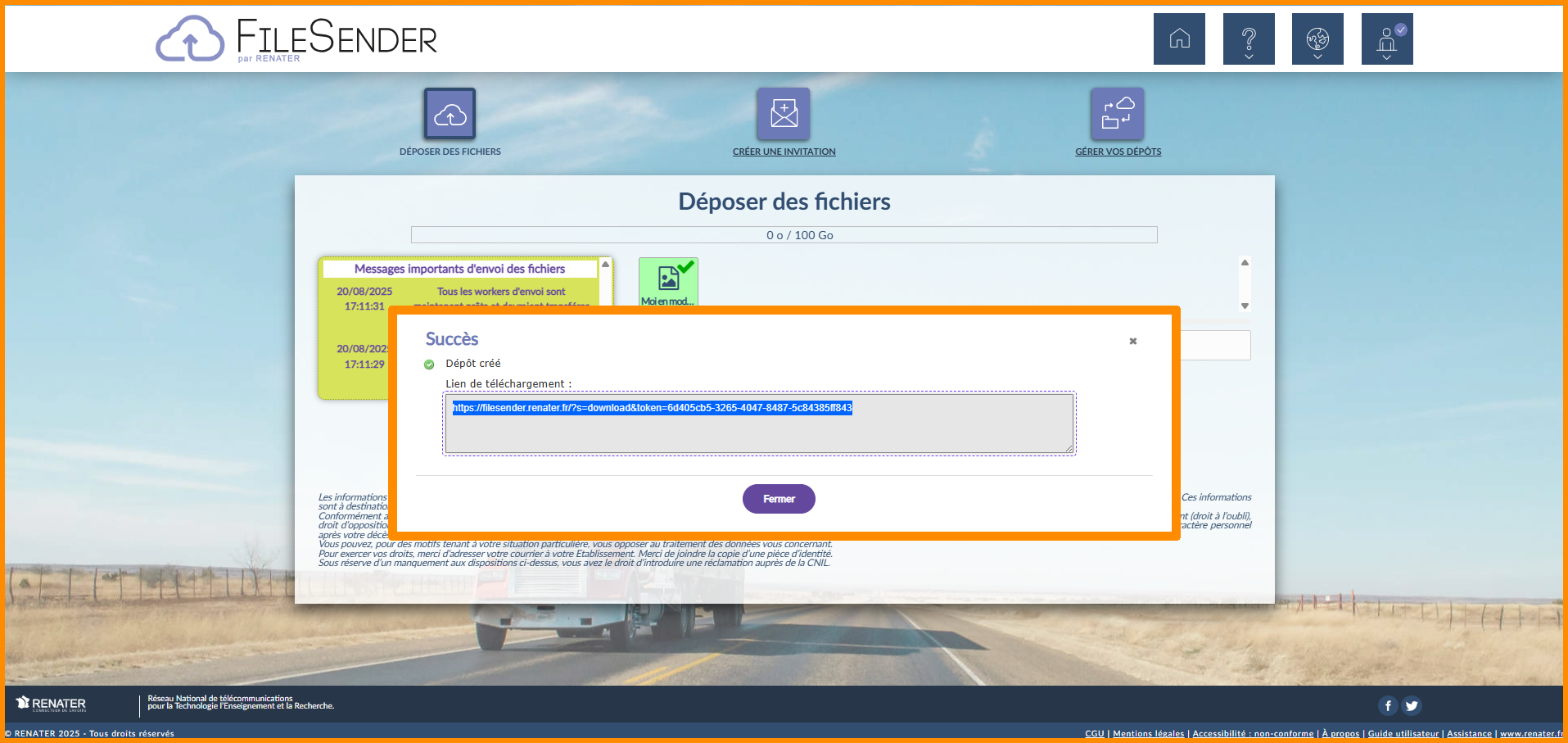1568x743 pixels.
Task: Click the RENATER logo in footer
Action: (52, 704)
